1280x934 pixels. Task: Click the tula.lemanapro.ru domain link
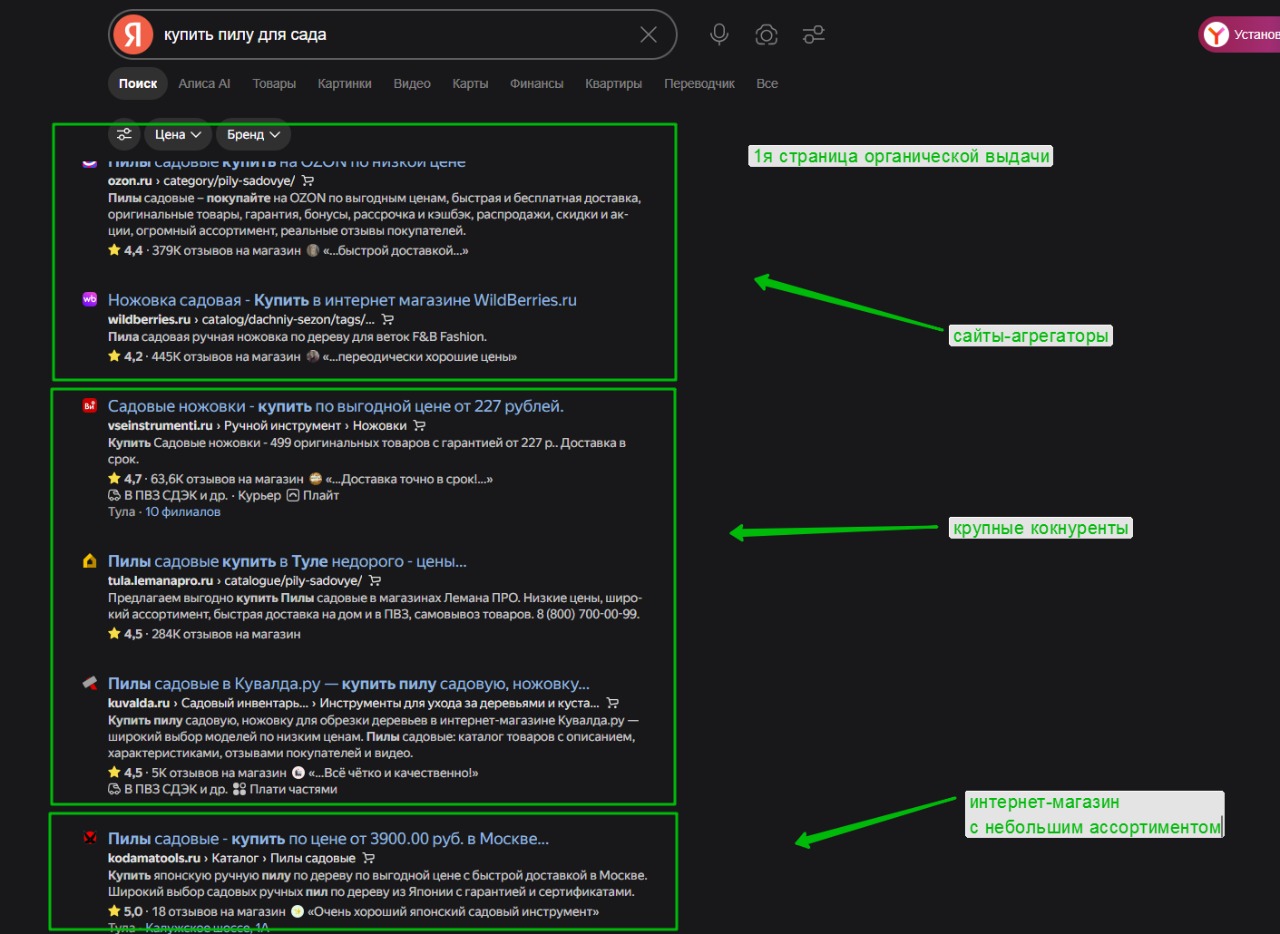(x=160, y=581)
